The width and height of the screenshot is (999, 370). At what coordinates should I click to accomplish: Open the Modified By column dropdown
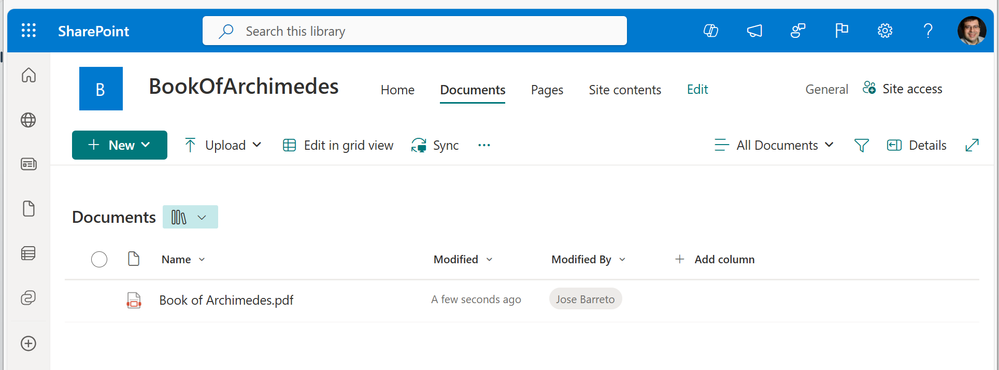click(589, 259)
